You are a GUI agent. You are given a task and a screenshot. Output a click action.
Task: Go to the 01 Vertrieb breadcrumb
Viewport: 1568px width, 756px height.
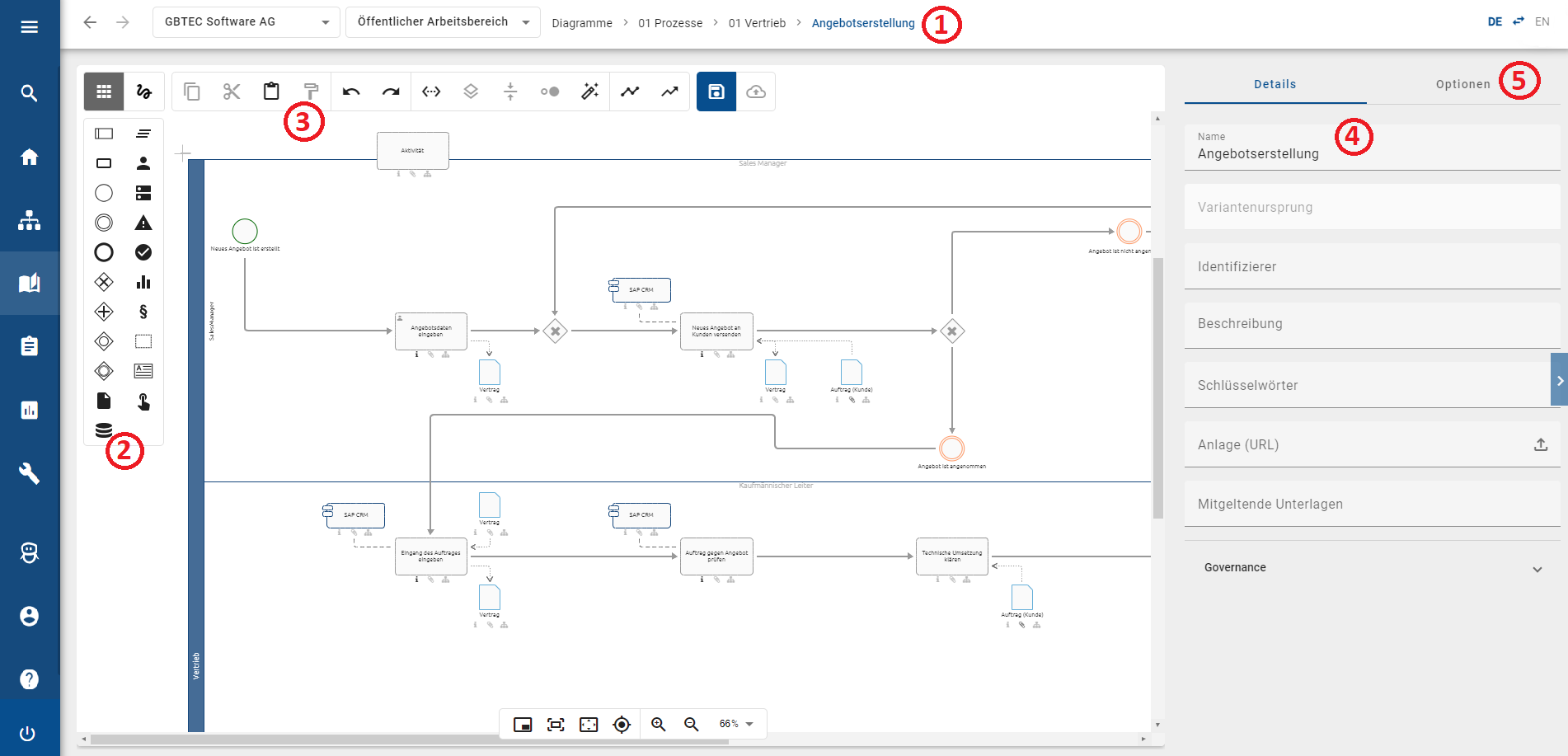tap(757, 23)
